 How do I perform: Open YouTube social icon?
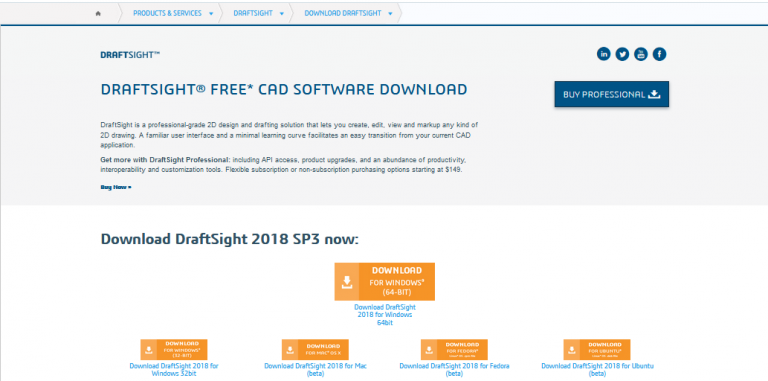click(x=641, y=54)
